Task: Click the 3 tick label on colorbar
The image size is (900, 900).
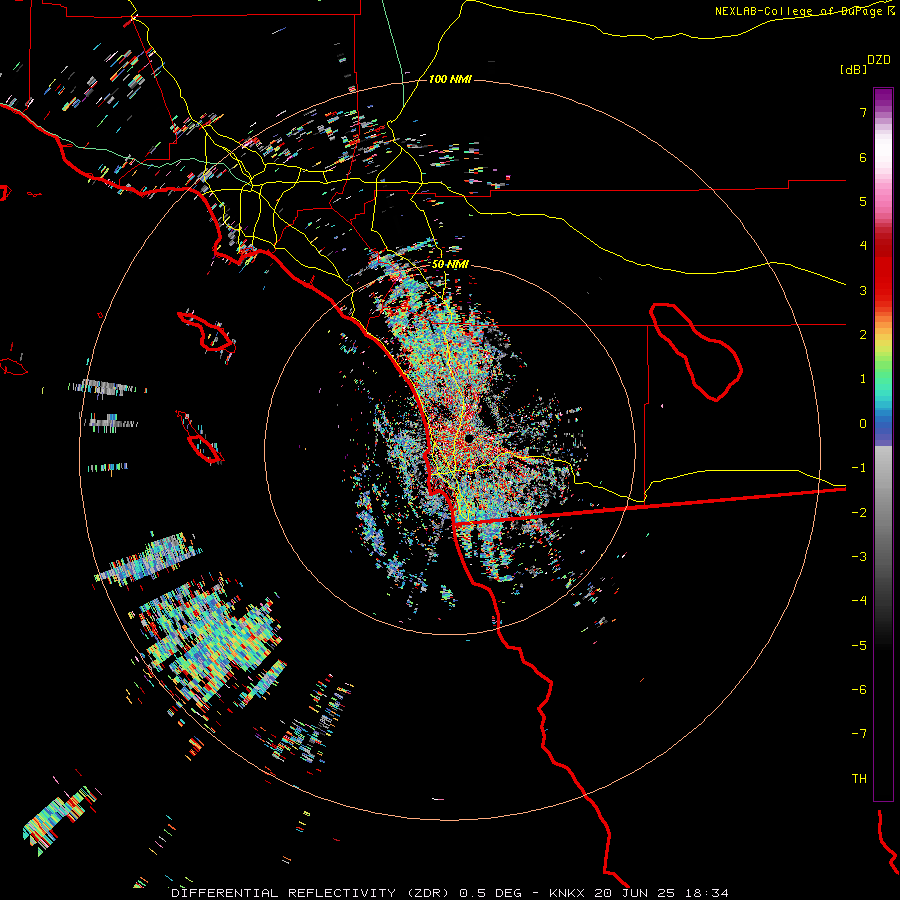Action: (863, 290)
